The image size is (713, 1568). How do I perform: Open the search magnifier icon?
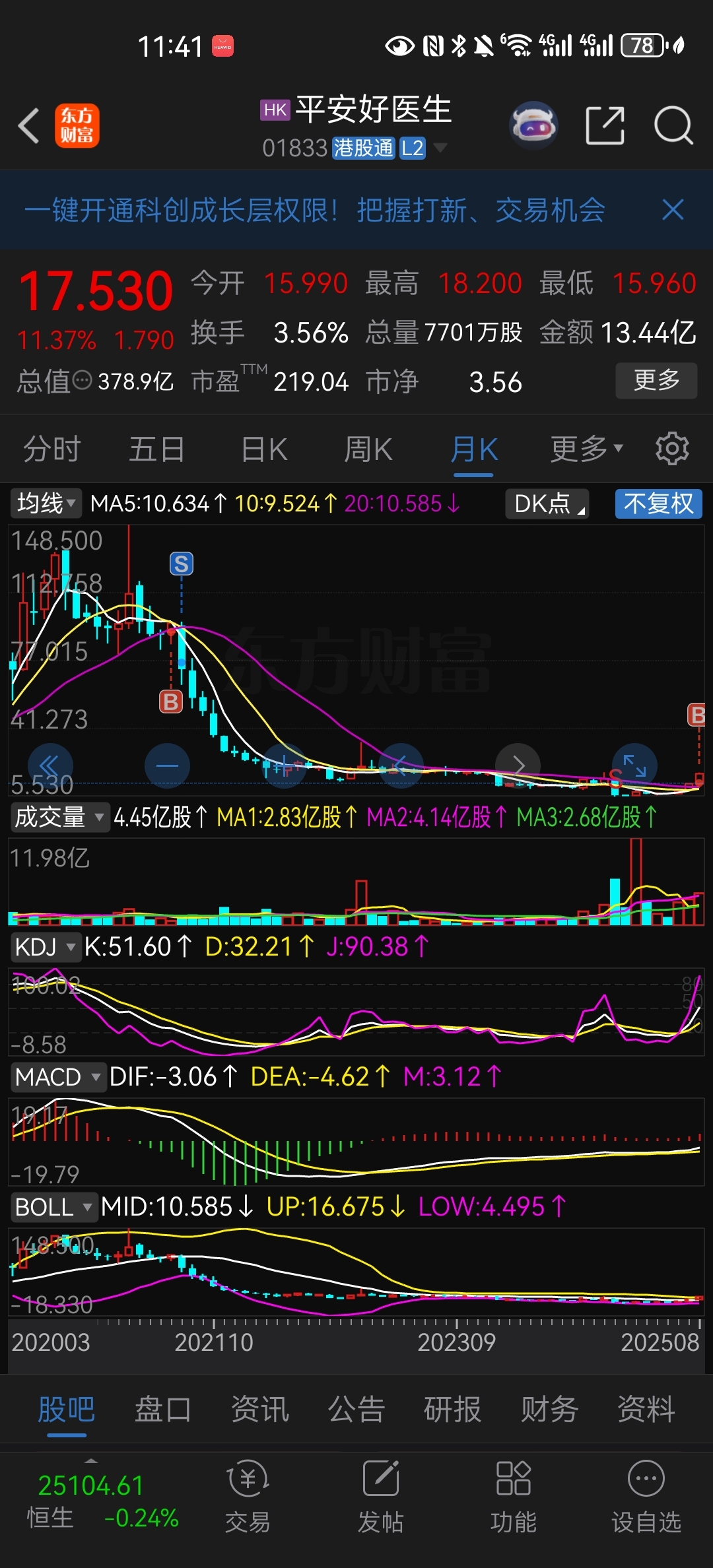click(x=673, y=125)
